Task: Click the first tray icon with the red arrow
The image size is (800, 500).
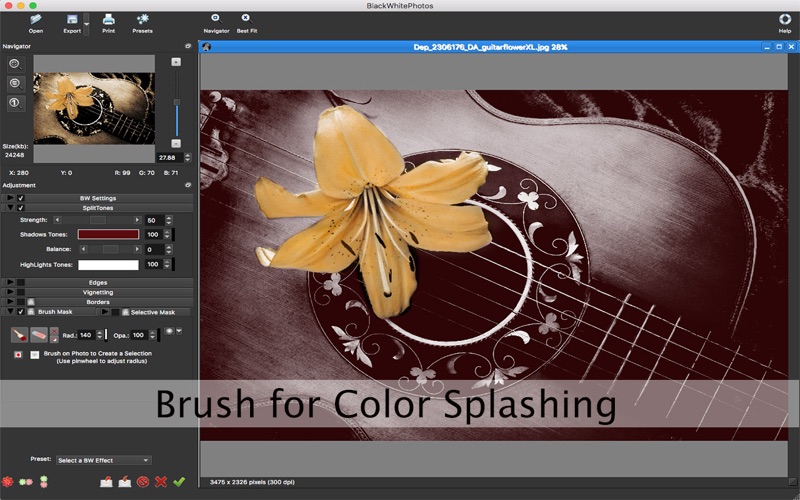Action: [x=106, y=481]
